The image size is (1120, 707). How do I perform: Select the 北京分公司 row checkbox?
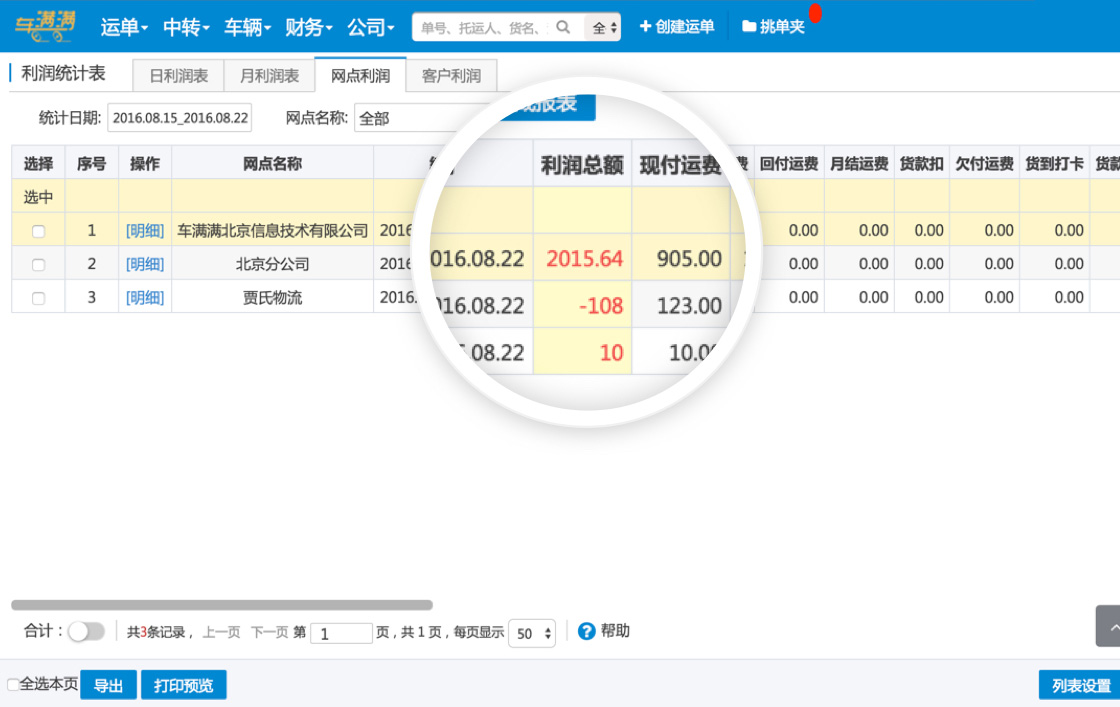point(38,265)
